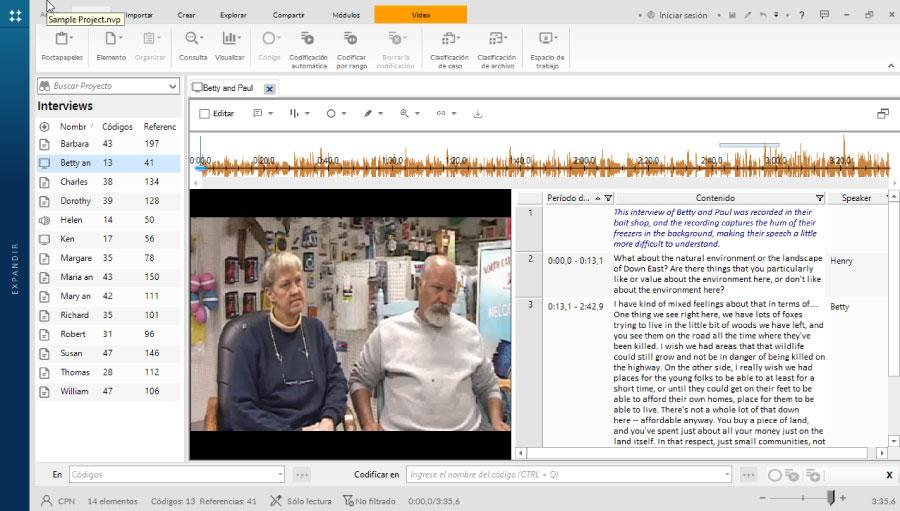
Task: Open the Códigos combo box dropdown
Action: (280, 475)
